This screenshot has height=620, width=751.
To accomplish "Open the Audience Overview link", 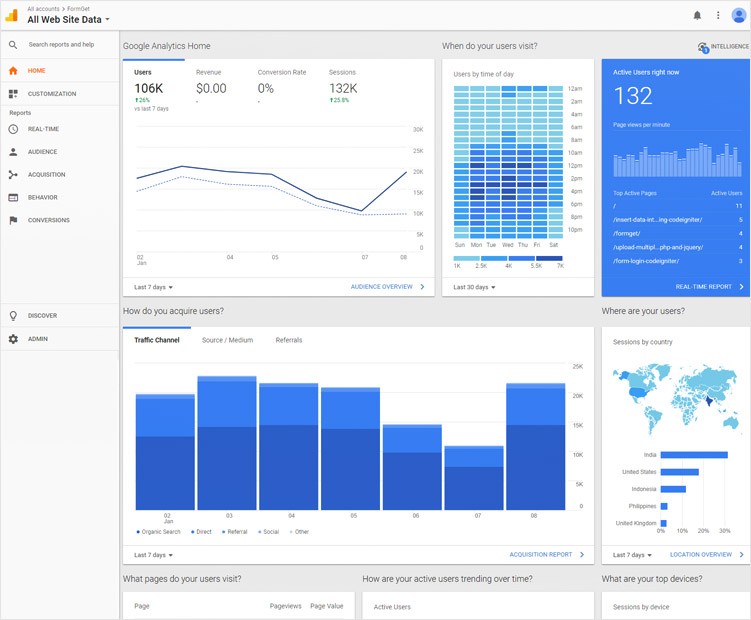I will tap(381, 287).
